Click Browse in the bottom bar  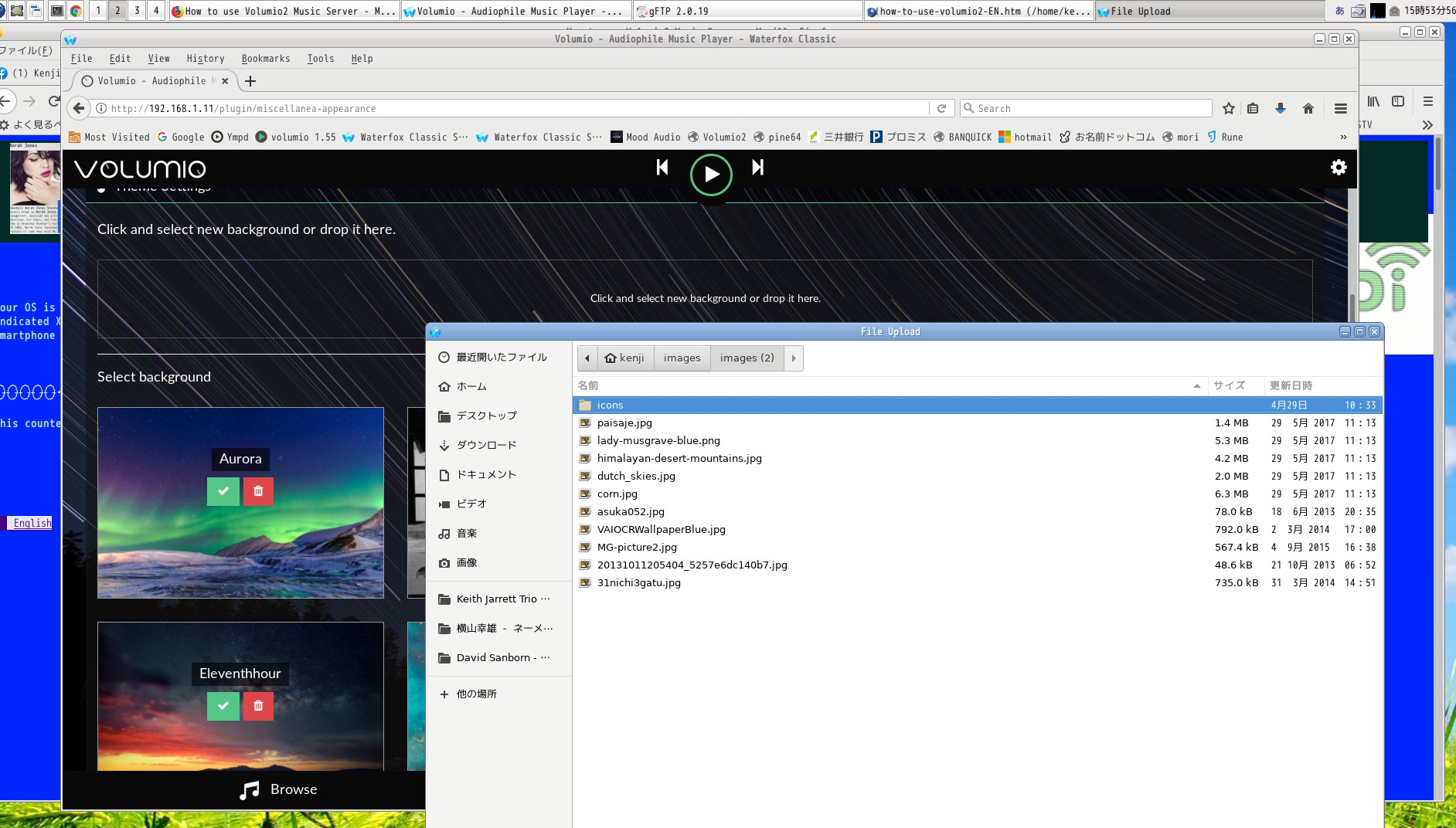click(279, 789)
